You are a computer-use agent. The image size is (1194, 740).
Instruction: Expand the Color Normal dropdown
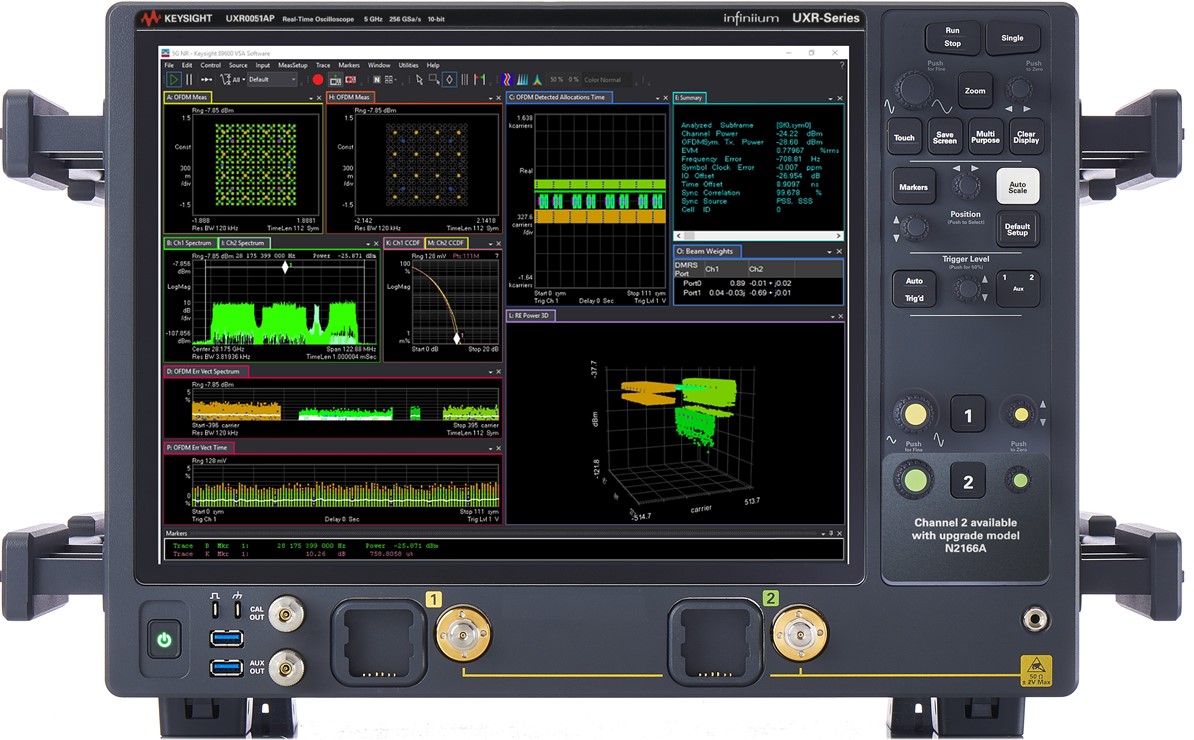[x=606, y=79]
